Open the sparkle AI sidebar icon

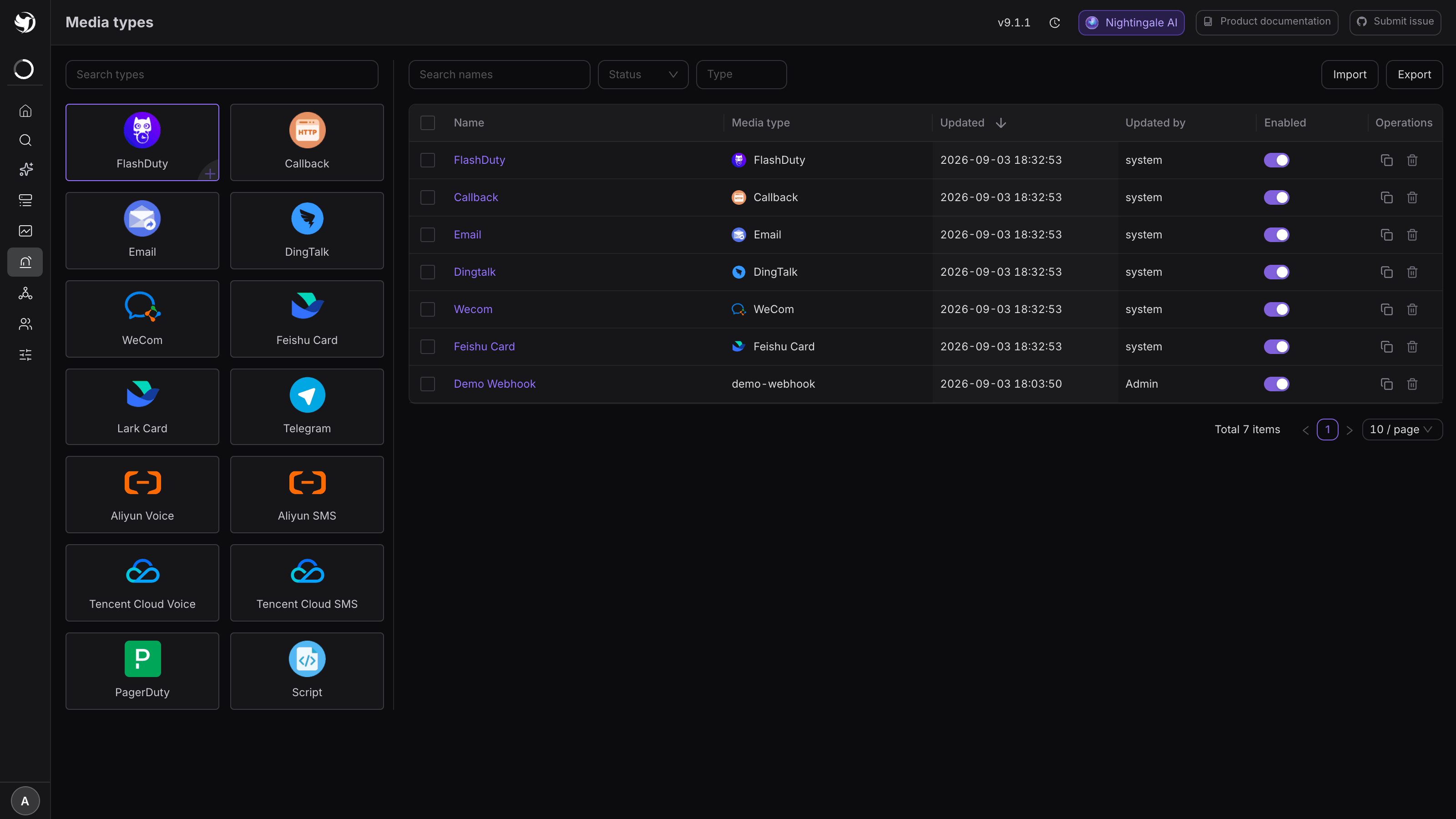[25, 170]
